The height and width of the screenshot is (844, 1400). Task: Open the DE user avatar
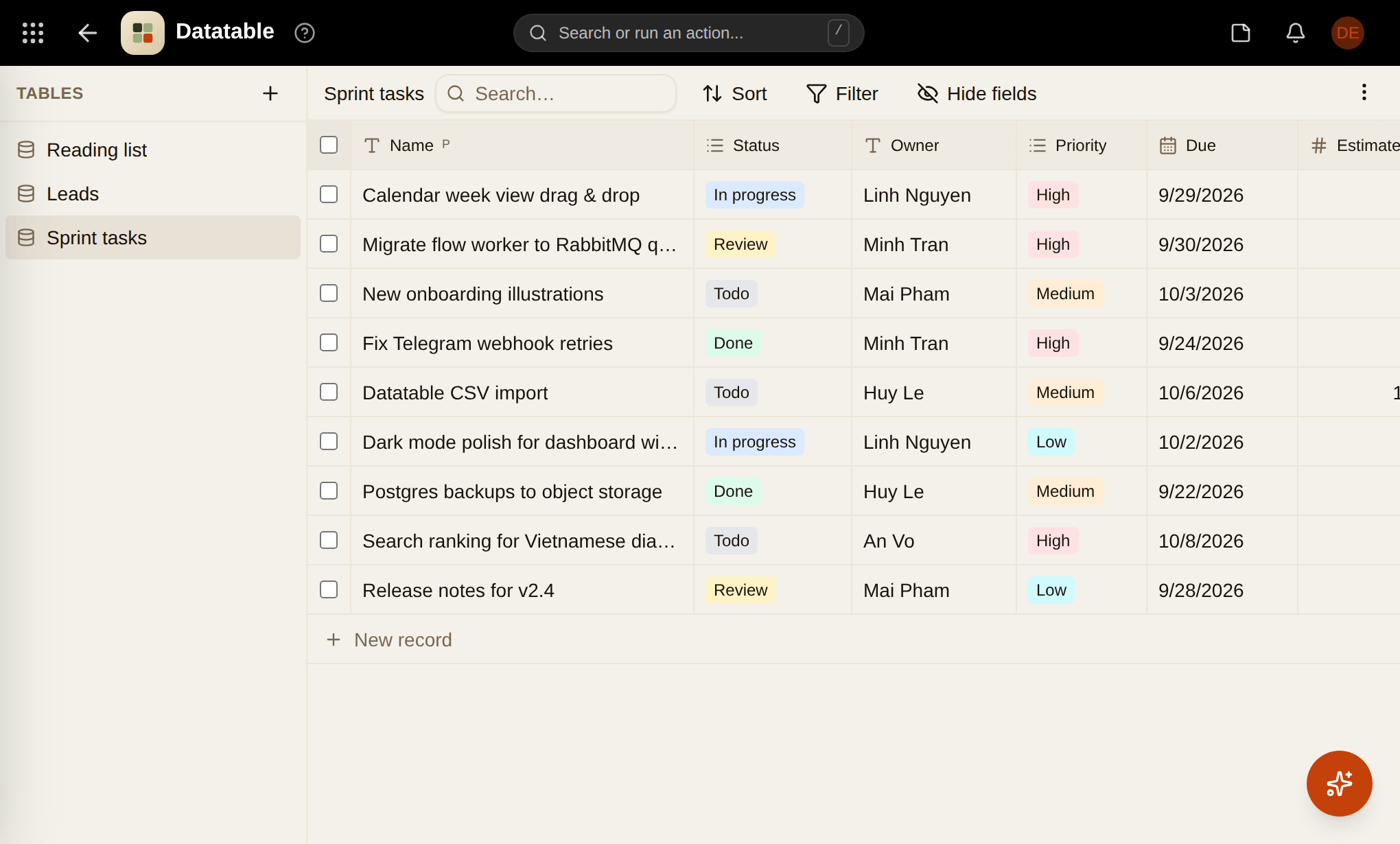[1348, 33]
